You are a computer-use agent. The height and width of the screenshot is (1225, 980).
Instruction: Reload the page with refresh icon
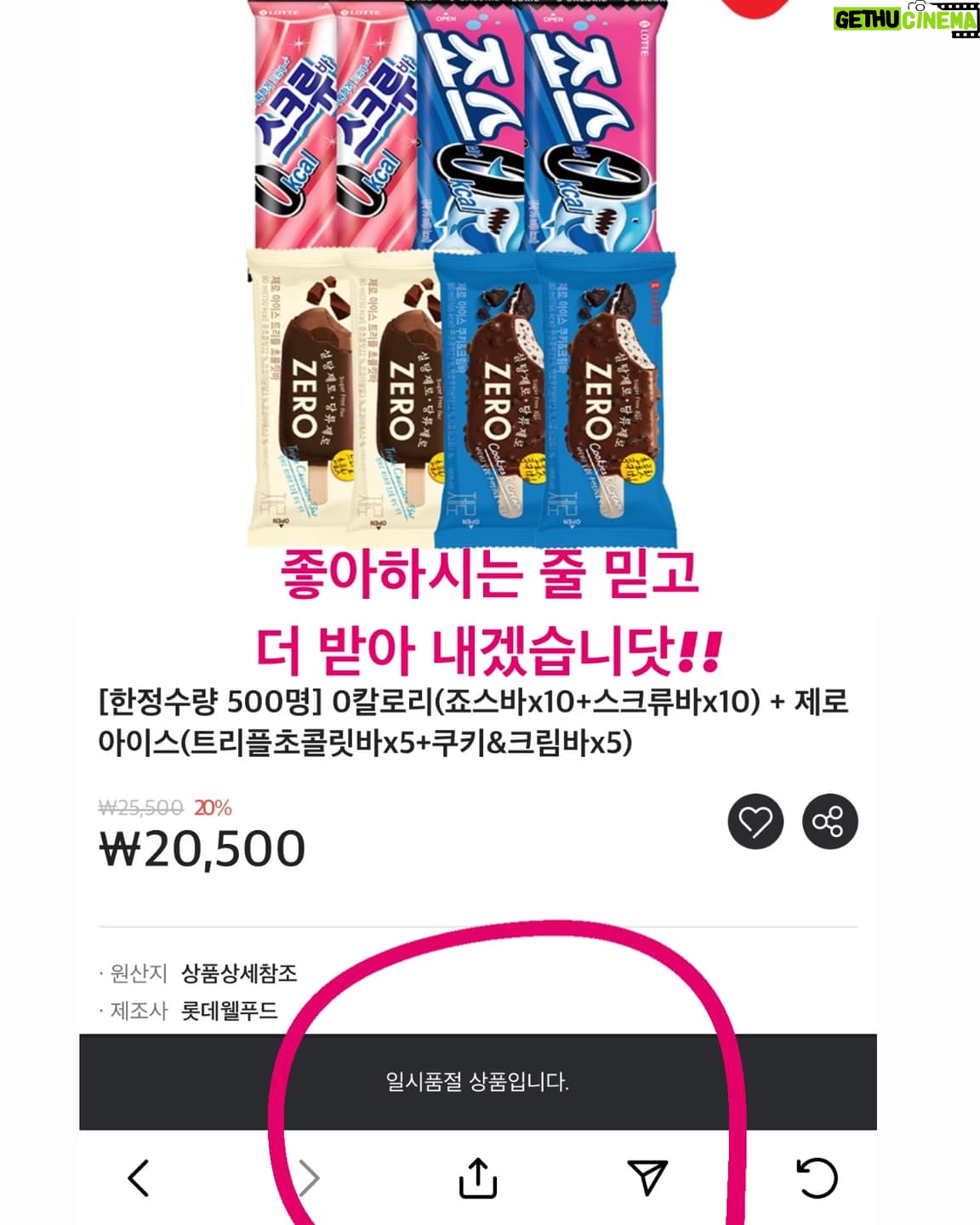click(818, 1178)
